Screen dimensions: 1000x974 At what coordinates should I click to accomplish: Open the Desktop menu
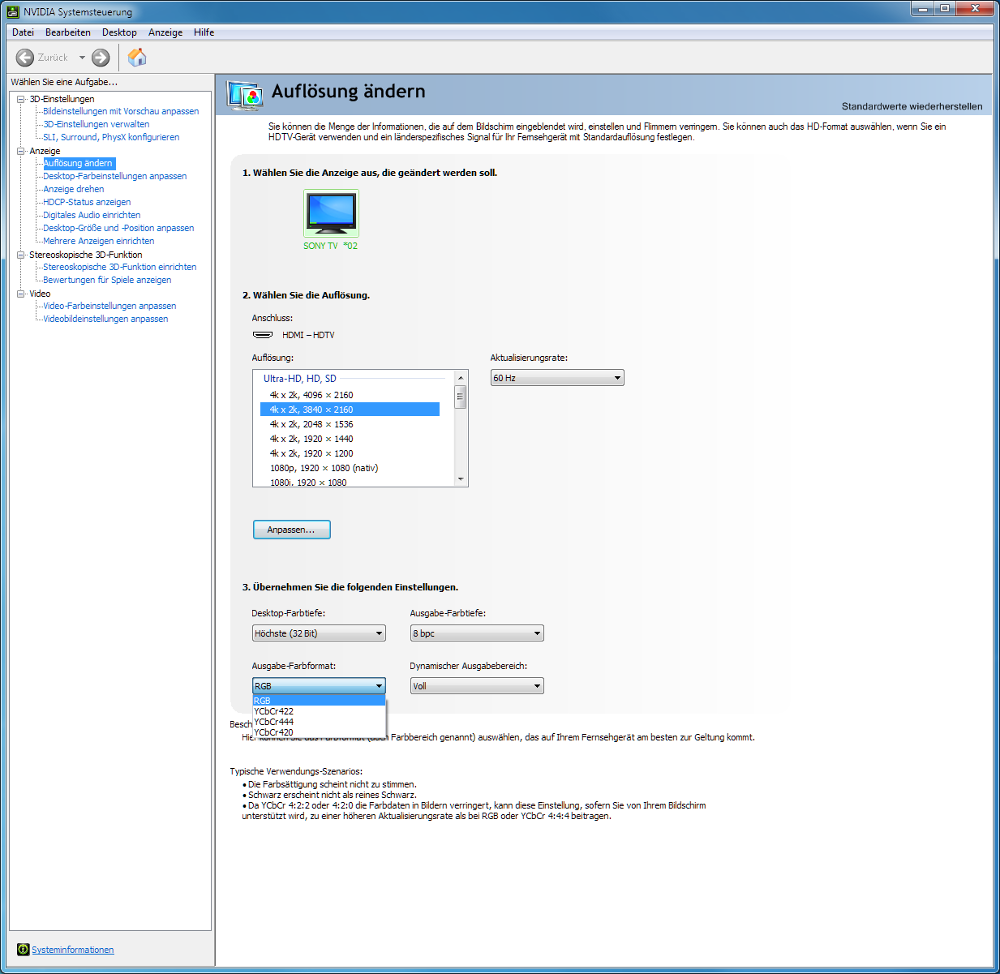click(x=119, y=33)
